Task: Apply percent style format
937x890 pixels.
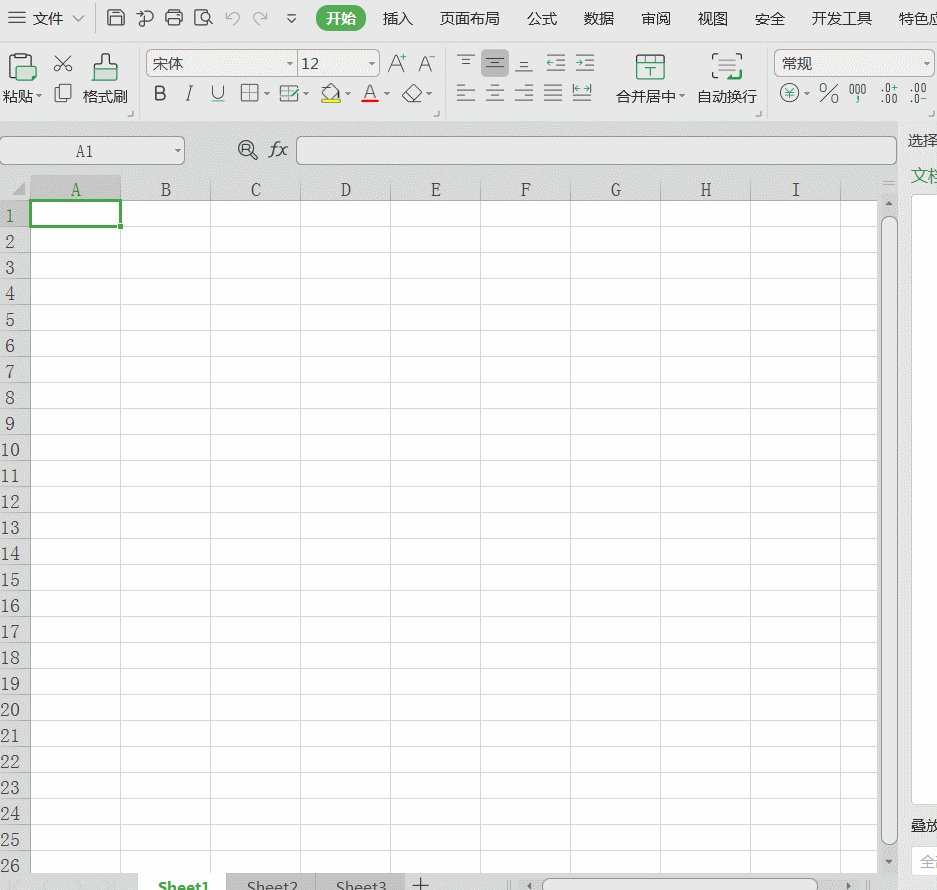Action: (x=829, y=93)
